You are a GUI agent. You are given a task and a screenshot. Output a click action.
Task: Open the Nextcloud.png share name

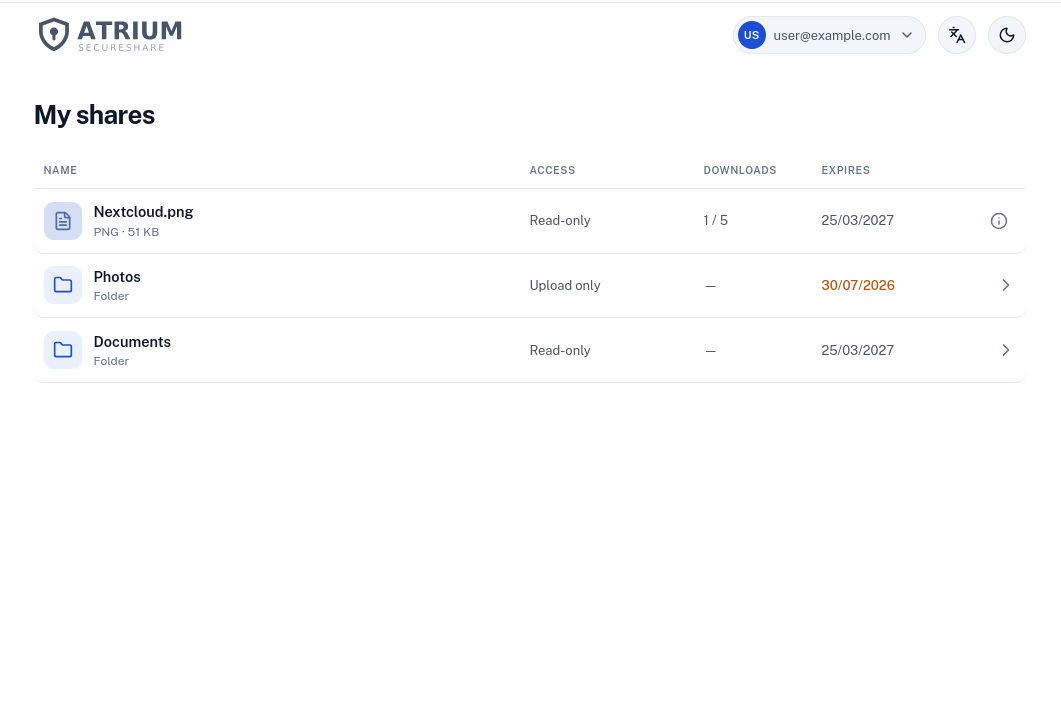coord(143,212)
